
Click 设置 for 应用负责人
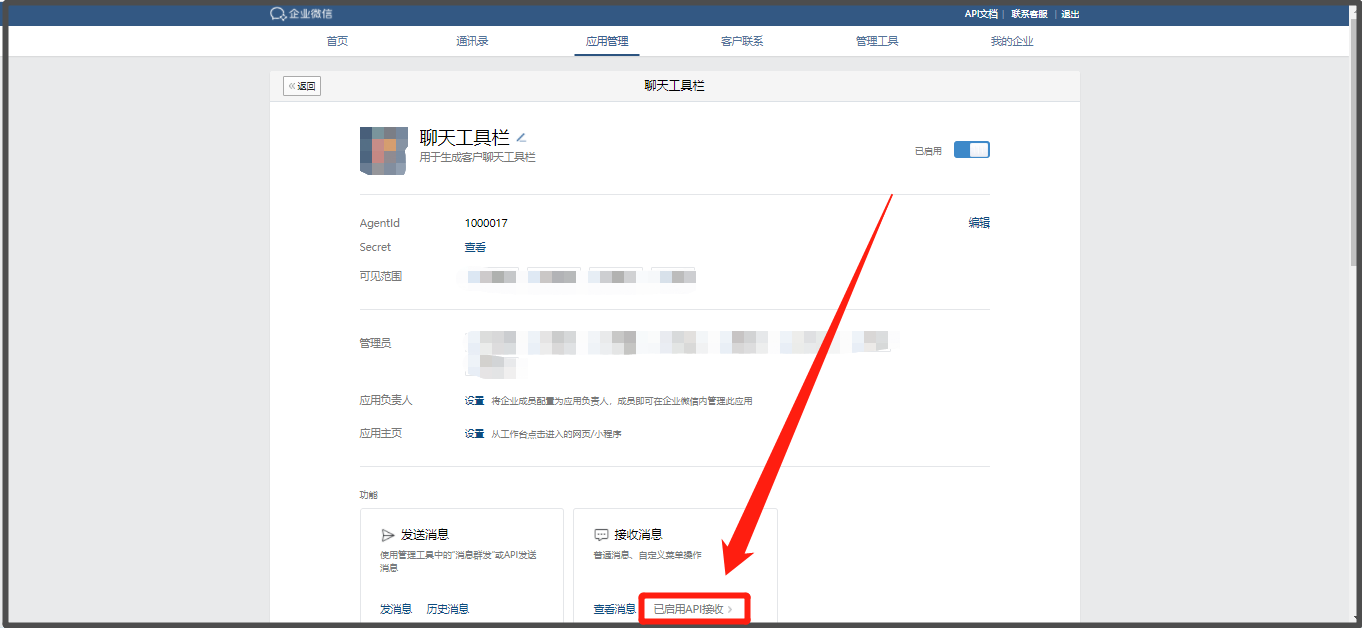(x=474, y=401)
